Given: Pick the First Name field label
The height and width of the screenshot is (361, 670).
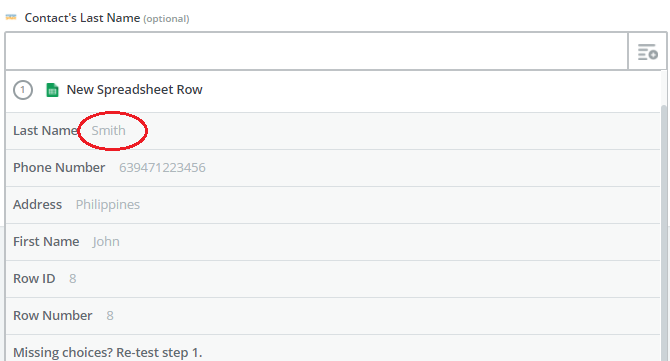Looking at the screenshot, I should coord(46,242).
